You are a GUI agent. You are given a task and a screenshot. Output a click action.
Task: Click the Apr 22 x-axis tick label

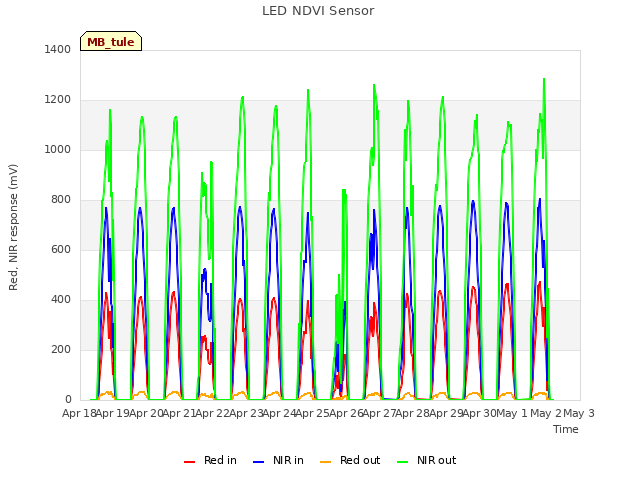pyautogui.click(x=212, y=413)
